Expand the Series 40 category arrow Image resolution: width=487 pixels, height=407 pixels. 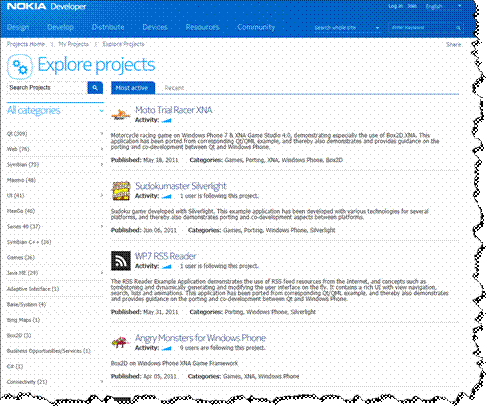[102, 227]
